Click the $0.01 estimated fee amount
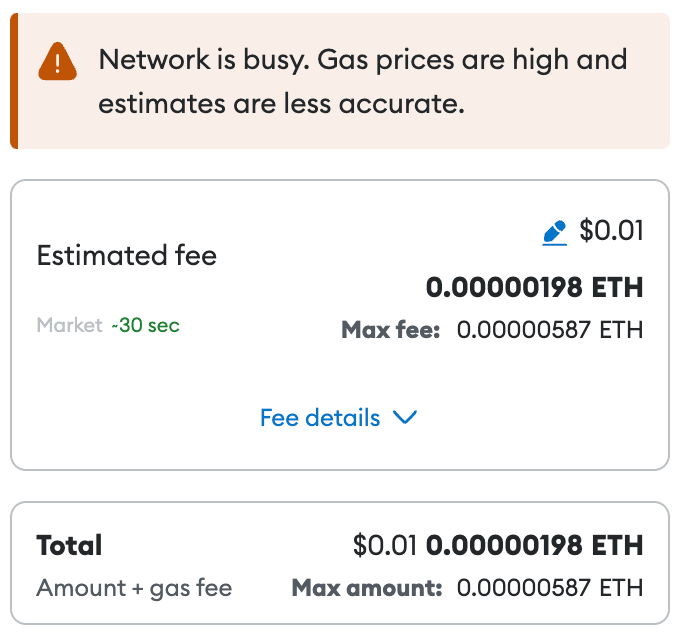The height and width of the screenshot is (640, 682). [611, 232]
